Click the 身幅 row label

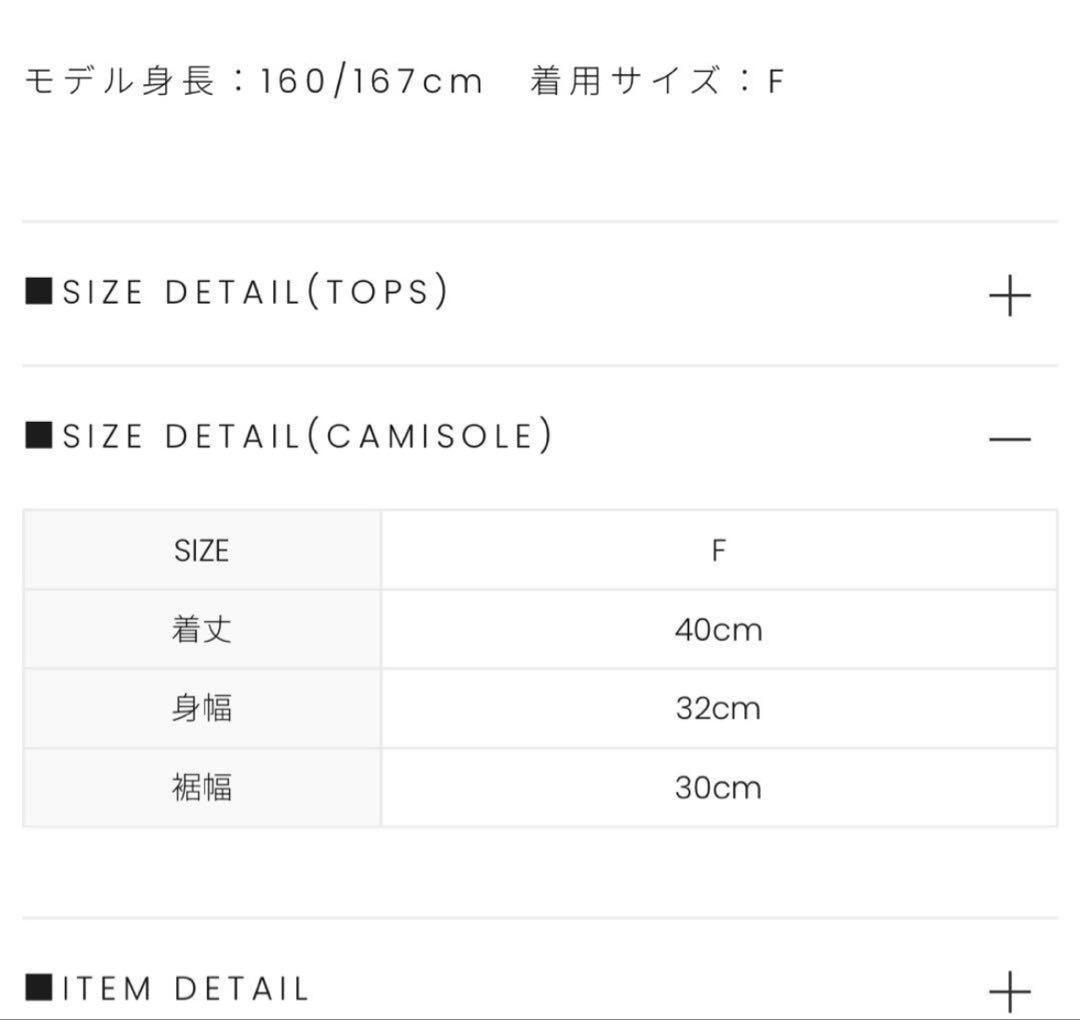tap(201, 709)
